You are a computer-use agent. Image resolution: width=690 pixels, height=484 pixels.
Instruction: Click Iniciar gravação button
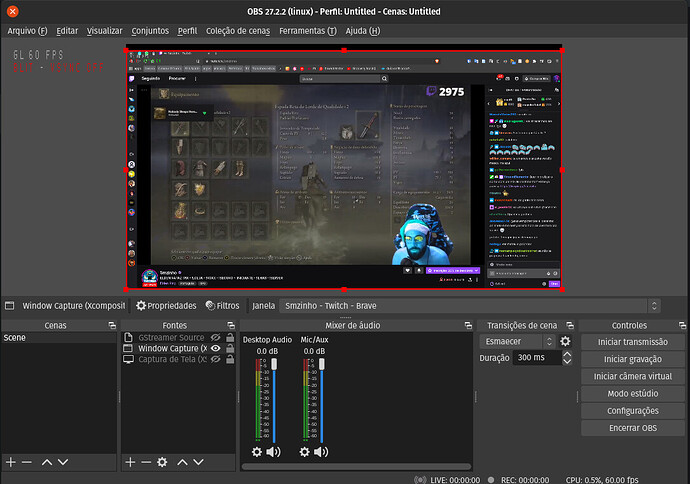632,359
